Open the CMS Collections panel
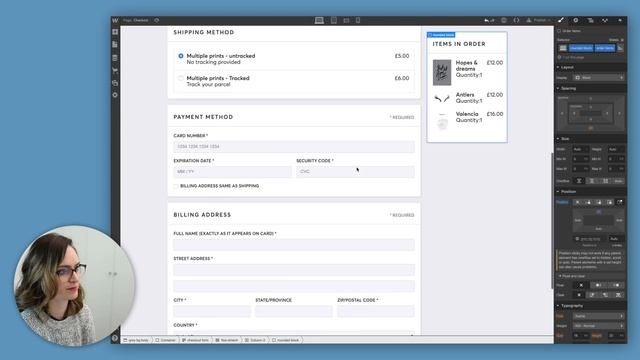640x360 pixels. 115,58
